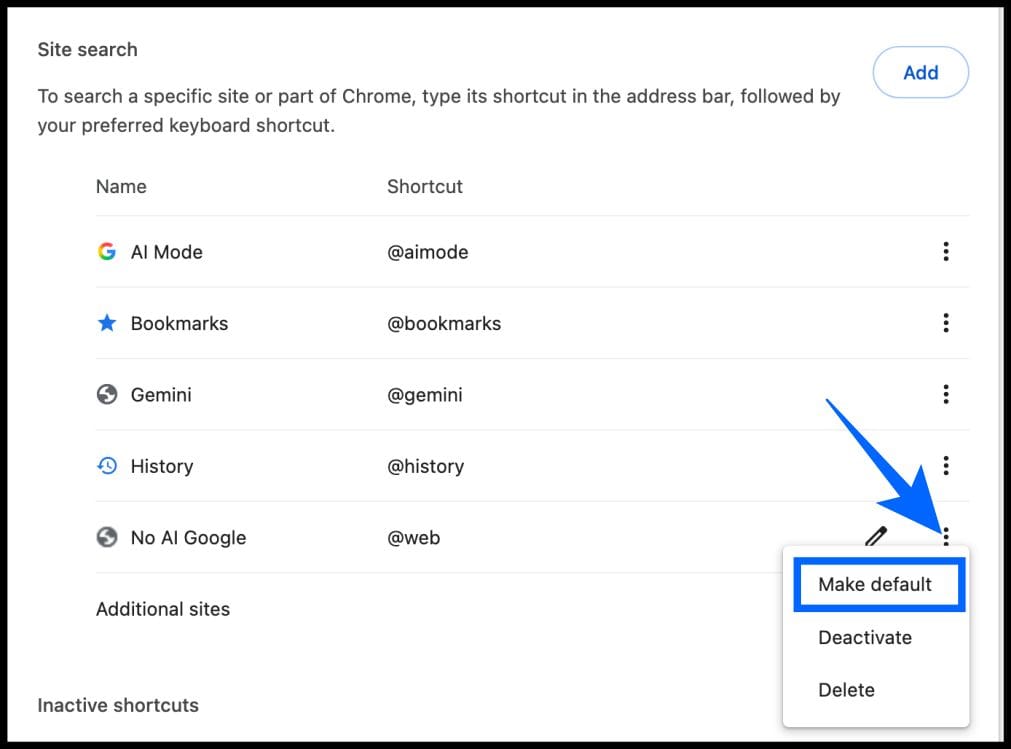
Task: Pick Delete from the popup menu
Action: point(846,690)
